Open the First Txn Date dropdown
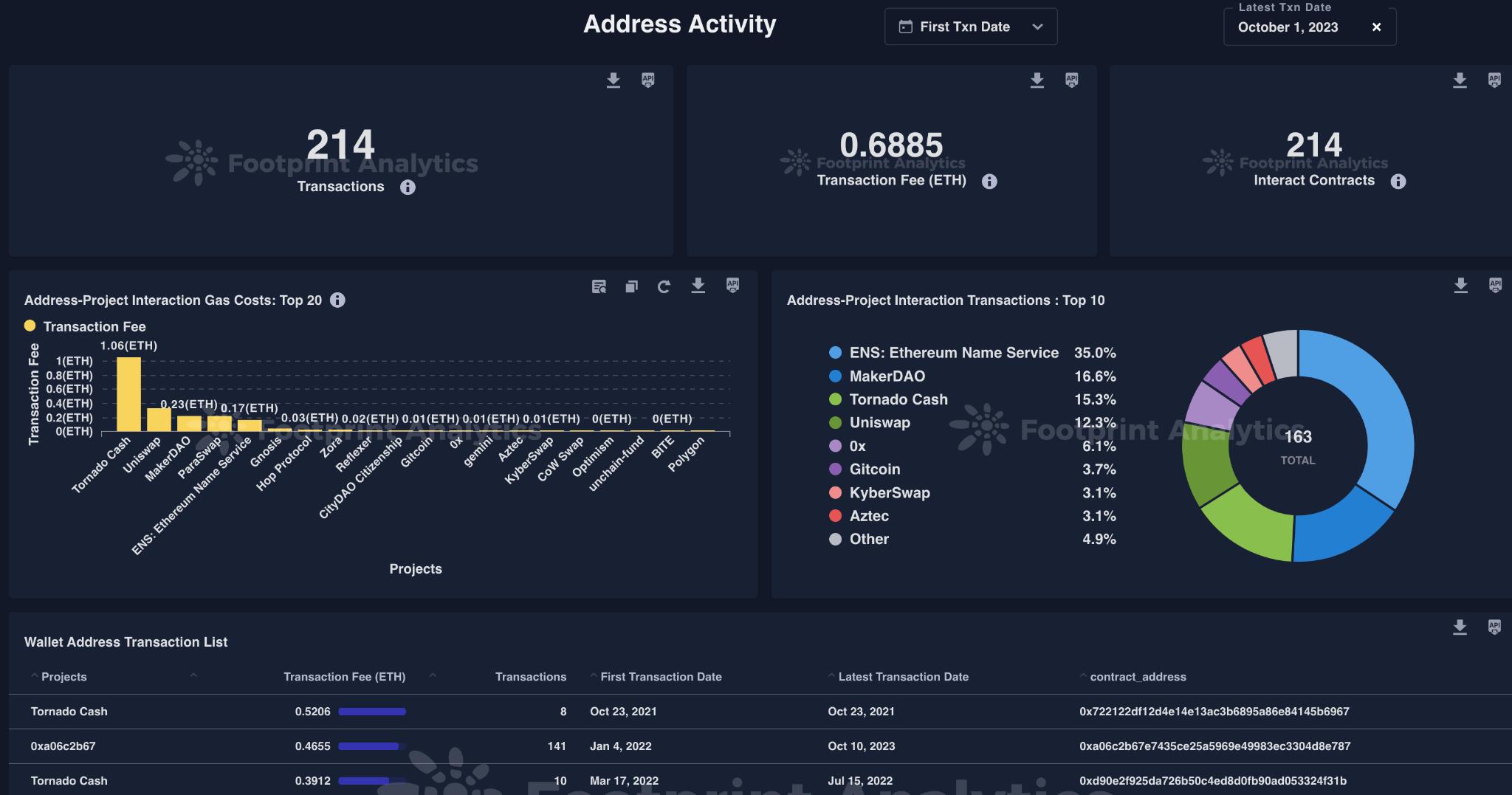1512x795 pixels. (x=970, y=27)
